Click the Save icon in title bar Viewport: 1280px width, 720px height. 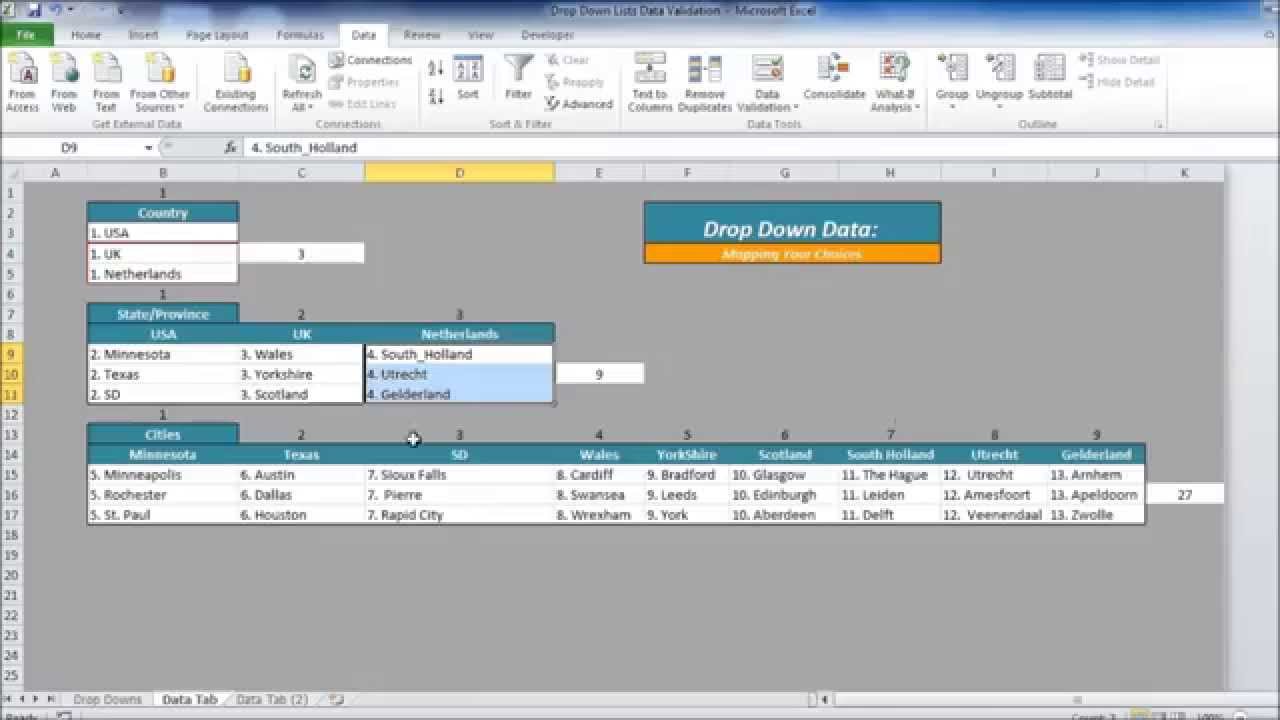[34, 10]
